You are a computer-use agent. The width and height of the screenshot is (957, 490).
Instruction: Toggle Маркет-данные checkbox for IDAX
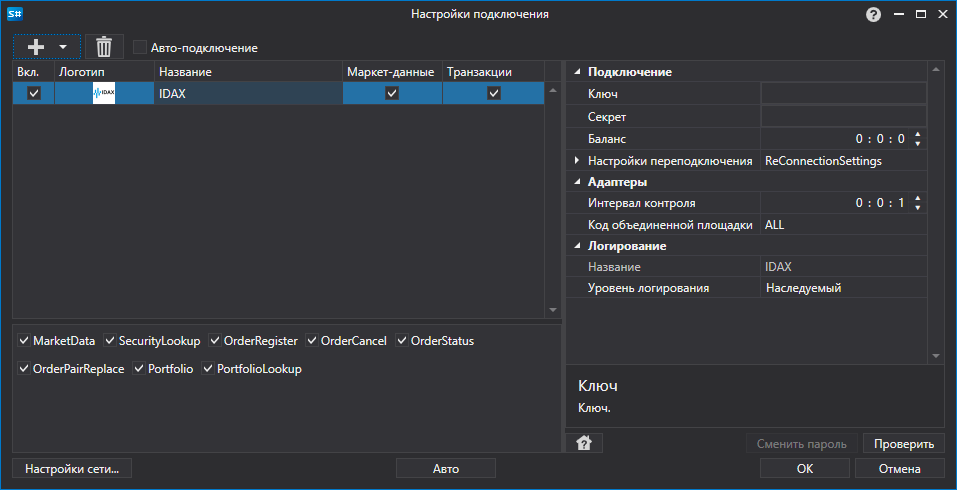point(392,93)
